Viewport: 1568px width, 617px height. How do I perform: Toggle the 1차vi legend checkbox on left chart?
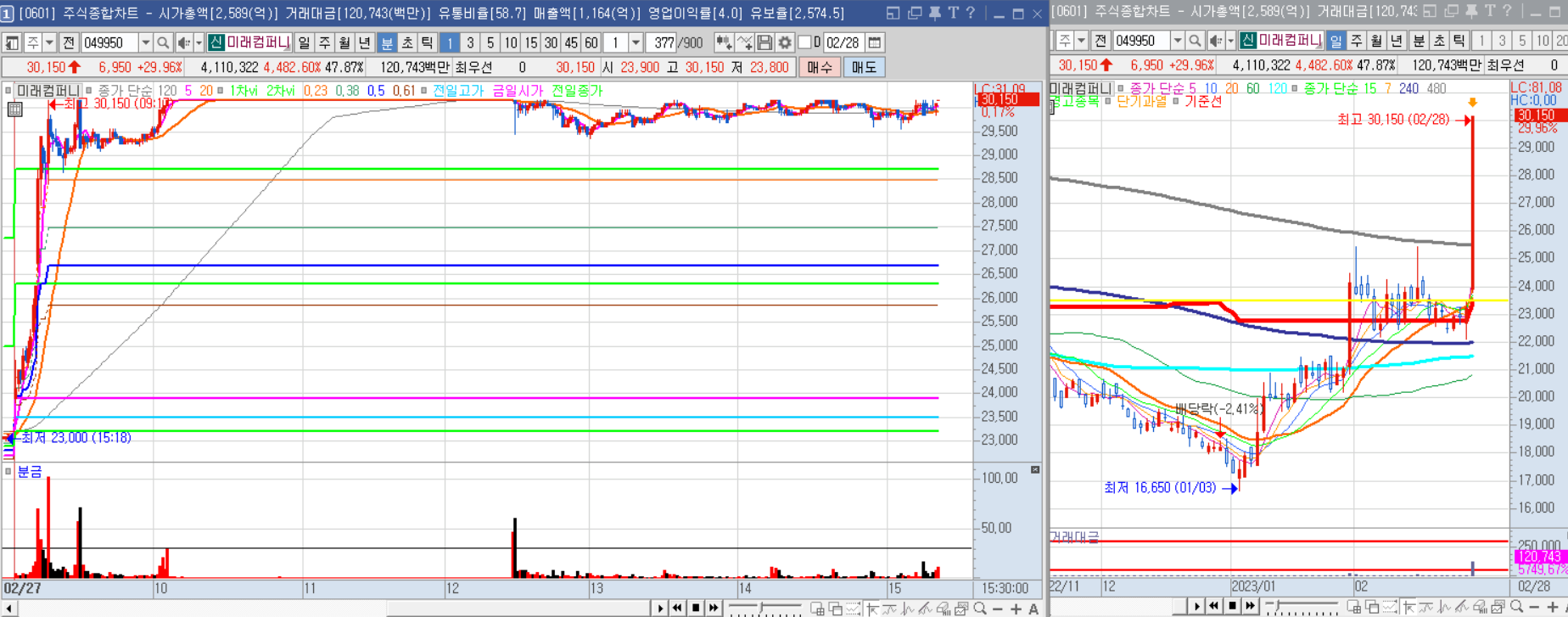(220, 90)
